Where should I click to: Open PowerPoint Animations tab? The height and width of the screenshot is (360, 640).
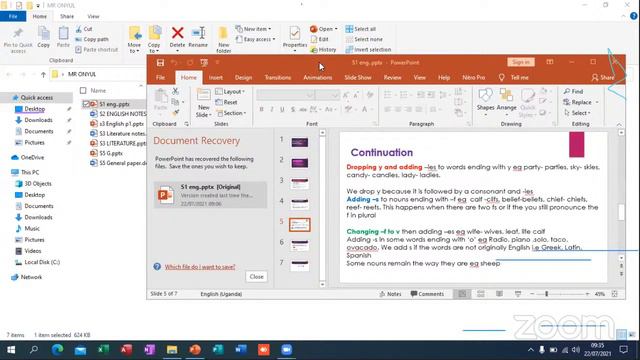317,78
